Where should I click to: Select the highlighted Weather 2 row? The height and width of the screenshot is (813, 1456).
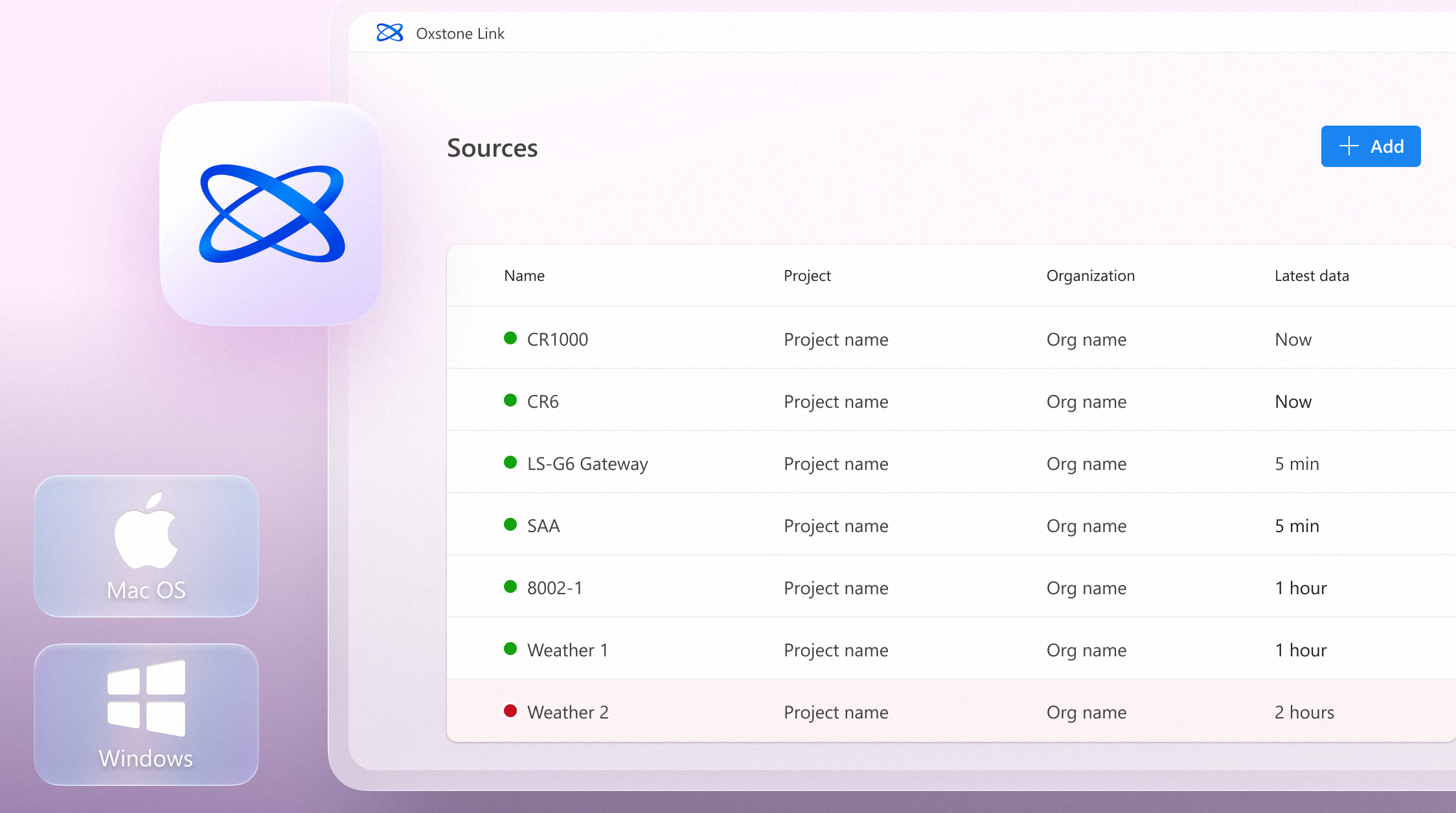coord(568,712)
